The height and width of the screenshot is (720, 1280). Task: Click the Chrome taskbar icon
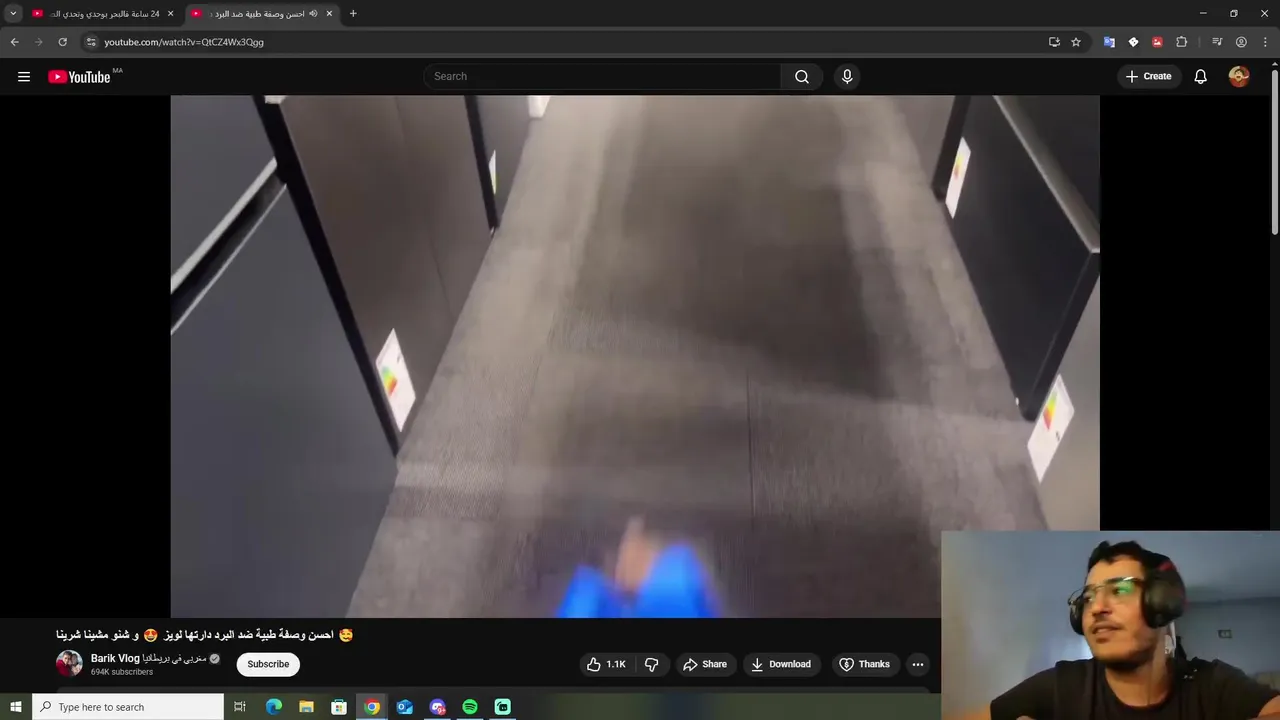(372, 707)
